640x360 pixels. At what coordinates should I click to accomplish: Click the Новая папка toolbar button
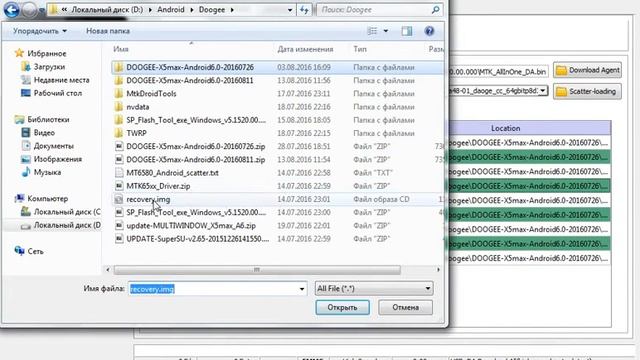point(108,31)
